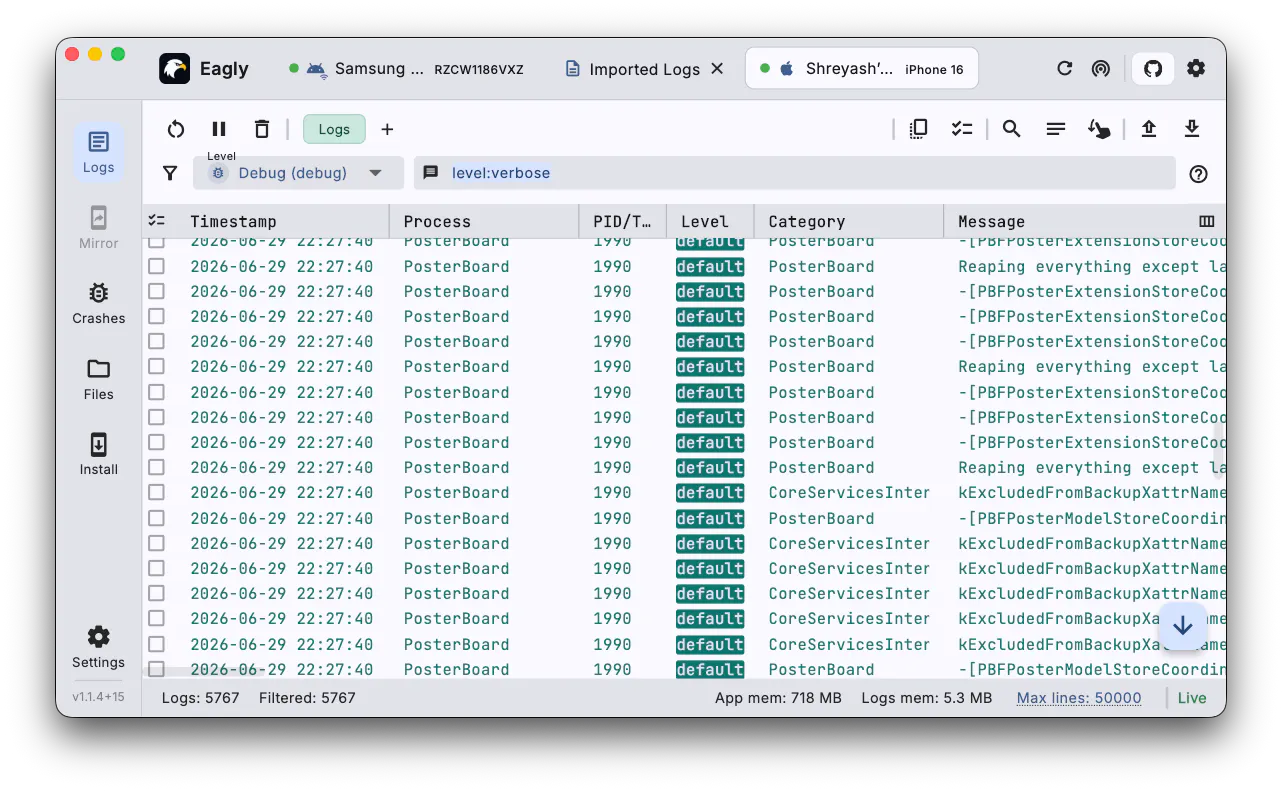This screenshot has height=791, width=1282.
Task: Sort by Process column header
Action: [x=437, y=222]
